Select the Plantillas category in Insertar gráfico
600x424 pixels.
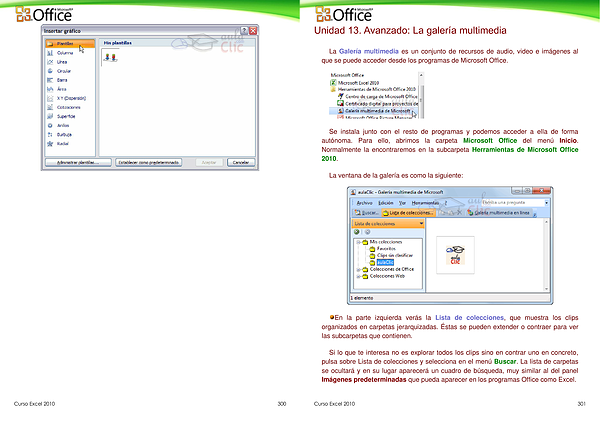point(70,44)
